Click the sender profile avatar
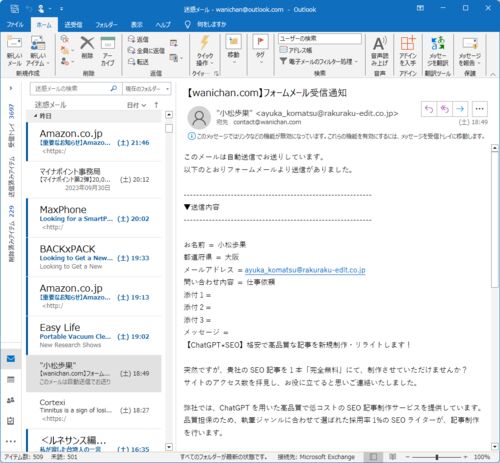500x463 pixels. click(x=199, y=118)
